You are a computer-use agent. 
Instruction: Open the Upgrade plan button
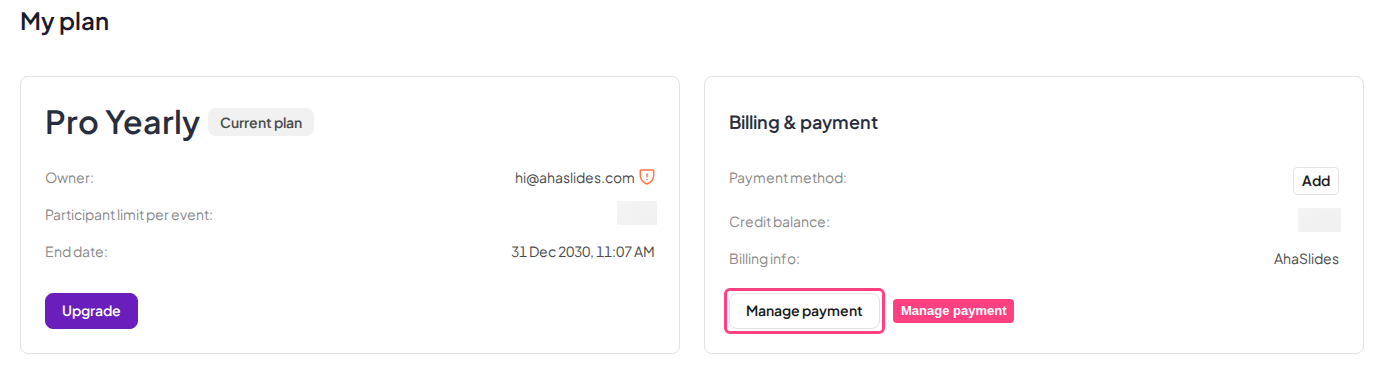91,311
